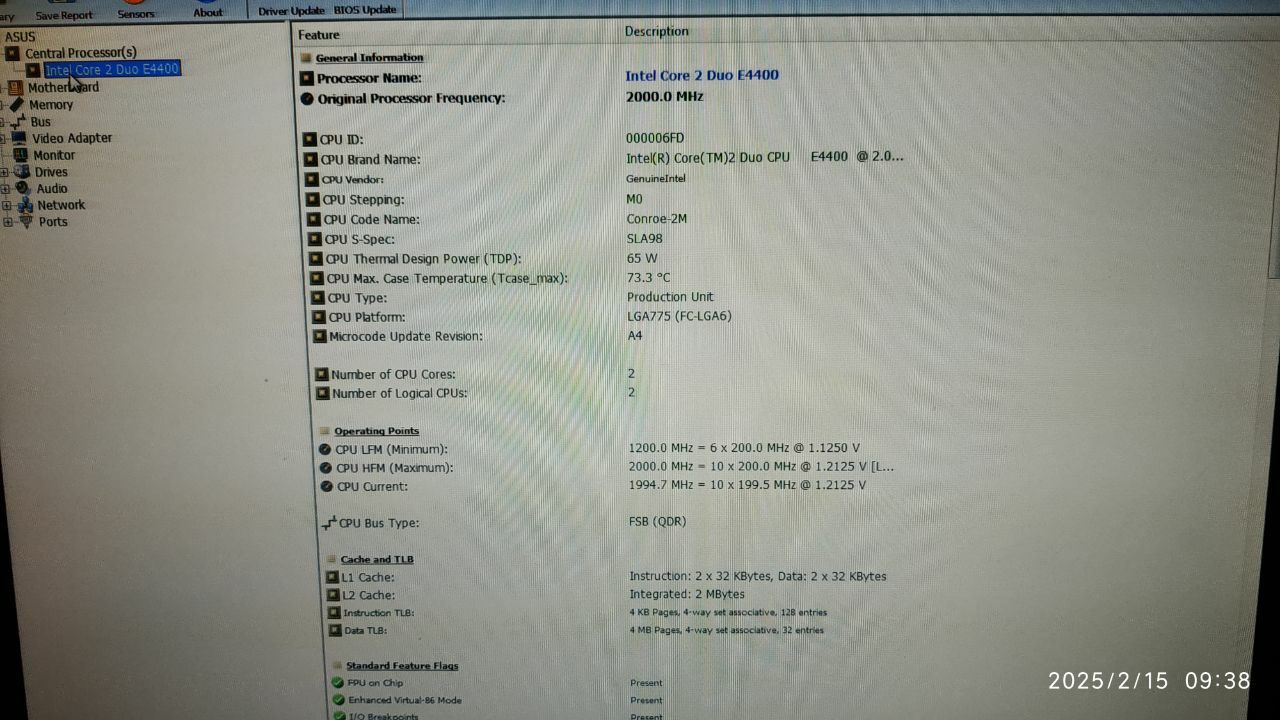Select Intel Core 2 Duo E4400 tree node
1280x720 pixels.
112,69
